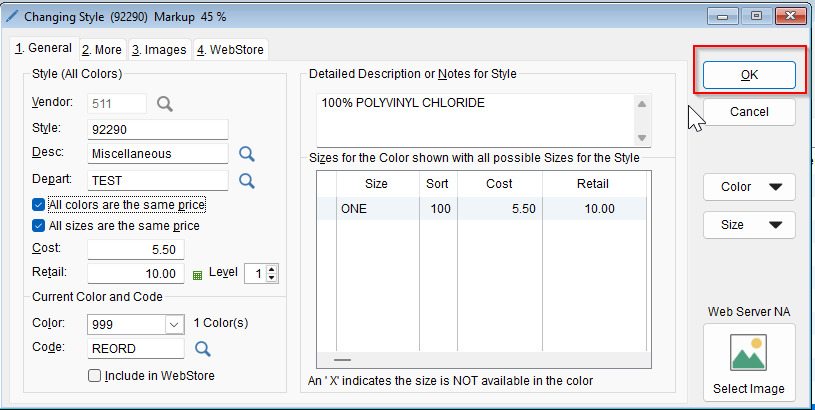
Task: Click the Style number input field
Action: [x=158, y=129]
